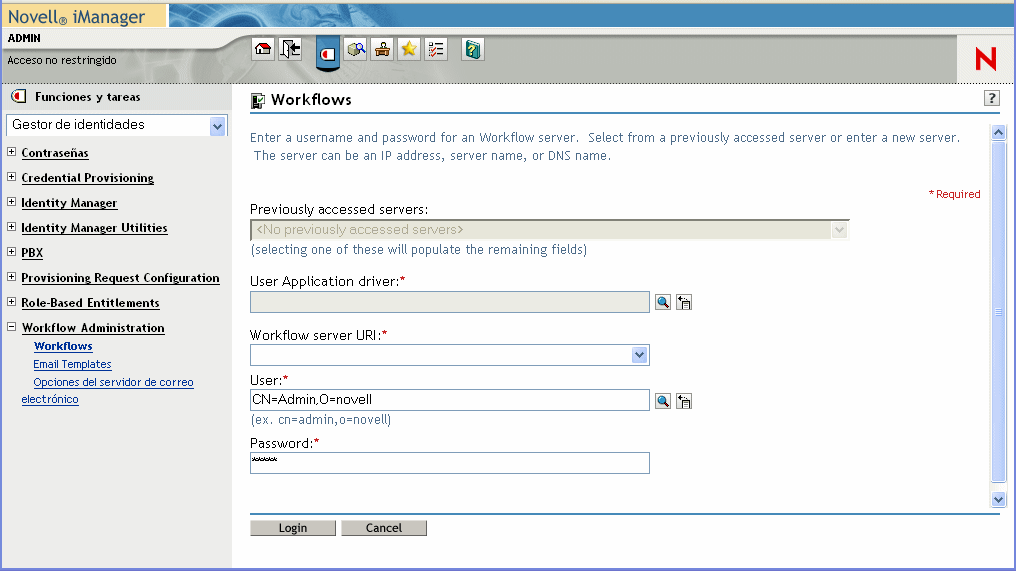The width and height of the screenshot is (1016, 571).
Task: Click the Workflow Administration link
Action: tap(93, 328)
